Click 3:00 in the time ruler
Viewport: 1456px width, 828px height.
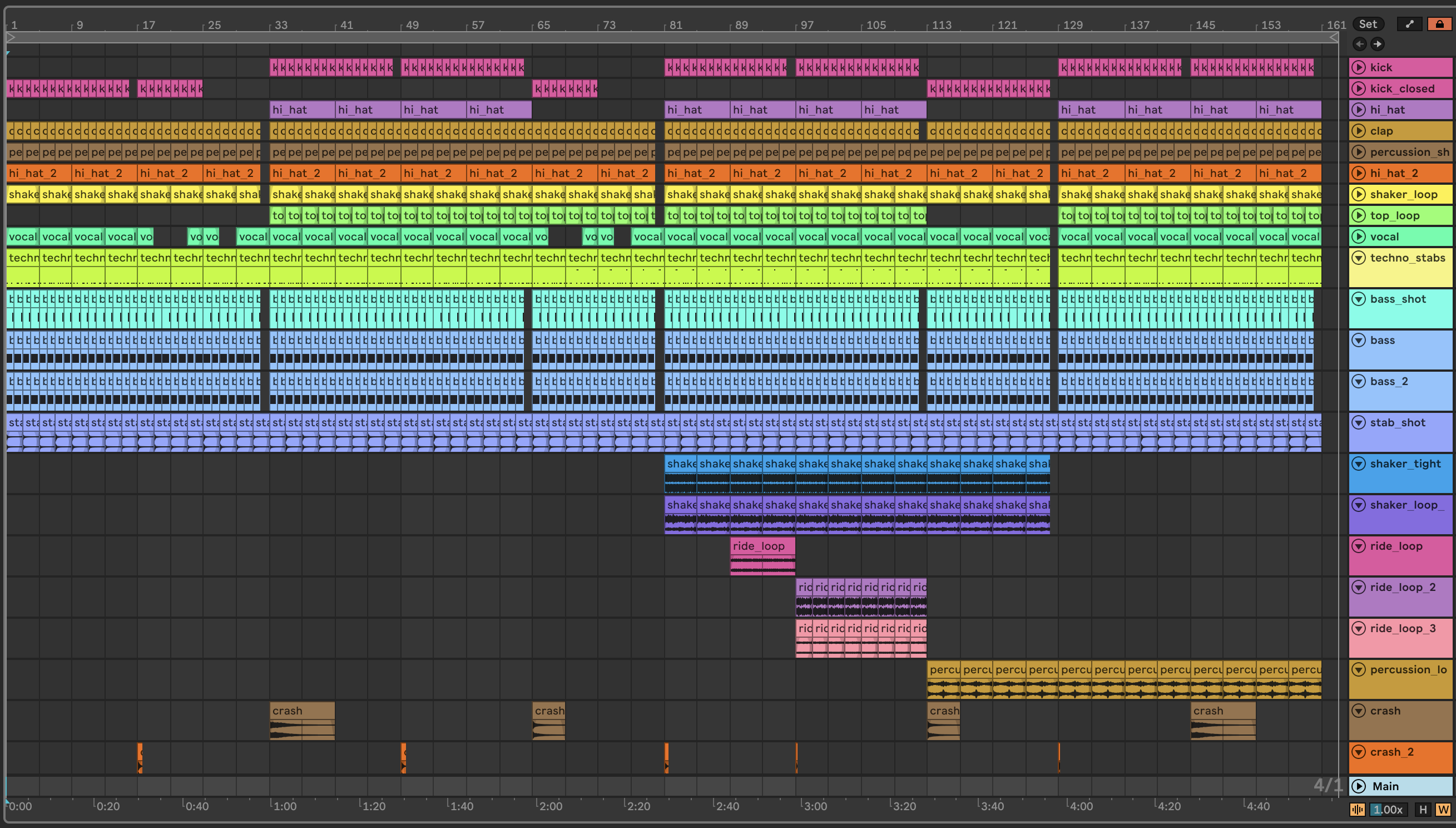[815, 805]
